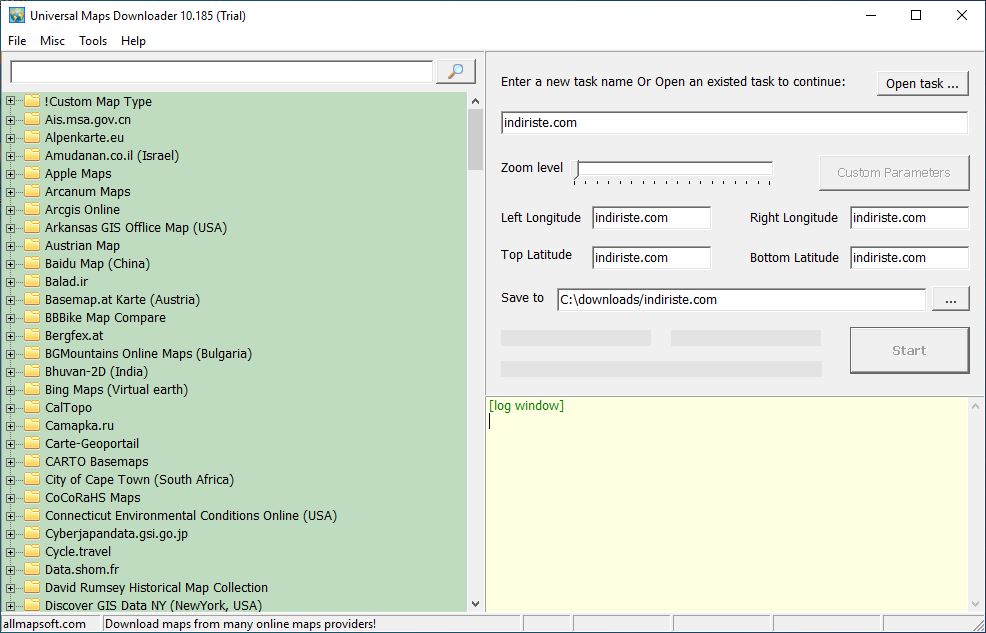Expand the Basemap.at Karte (Austria) node
This screenshot has height=633, width=986.
(10, 300)
